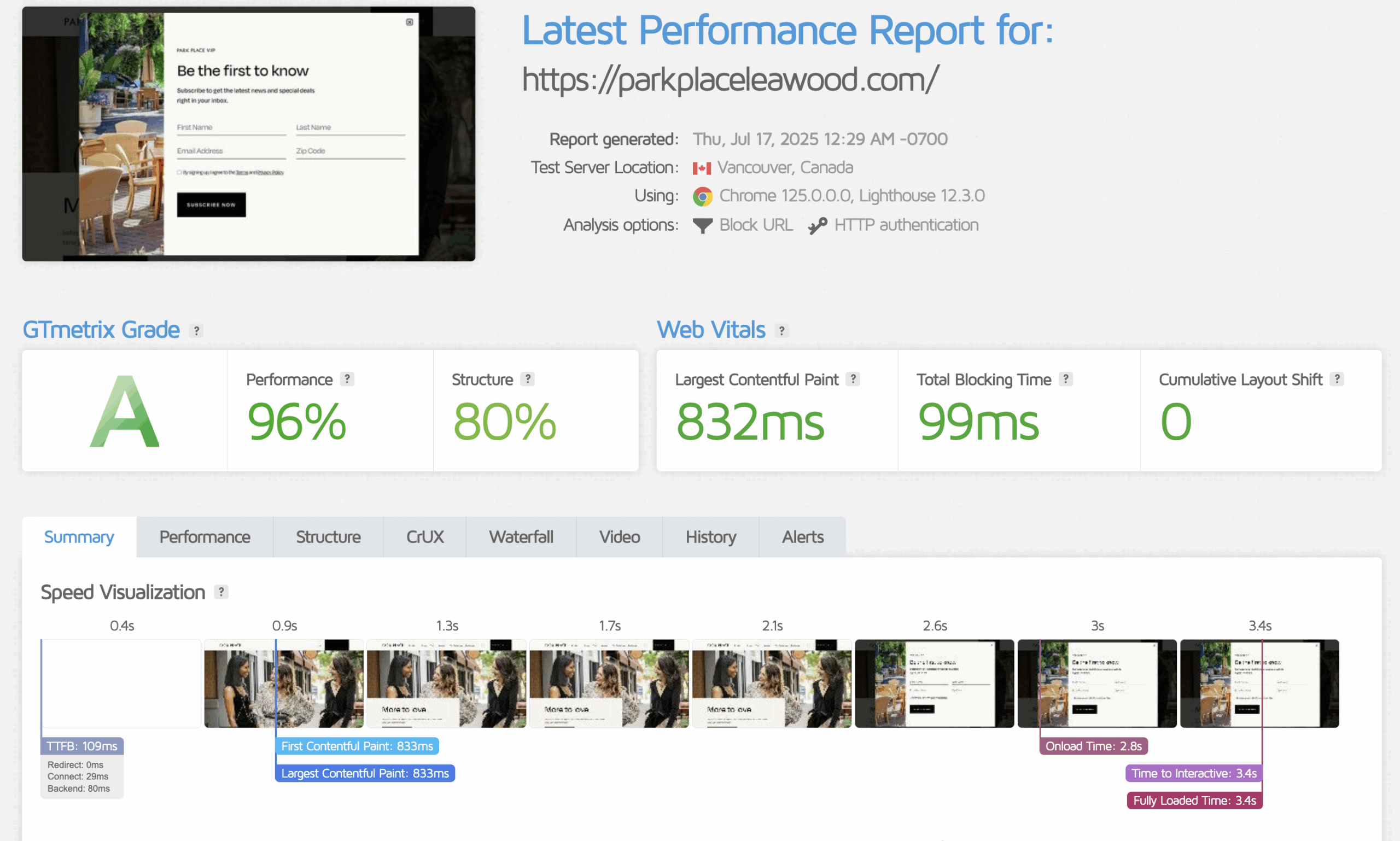Select the 0.4s blank filmstrip frame

[121, 684]
